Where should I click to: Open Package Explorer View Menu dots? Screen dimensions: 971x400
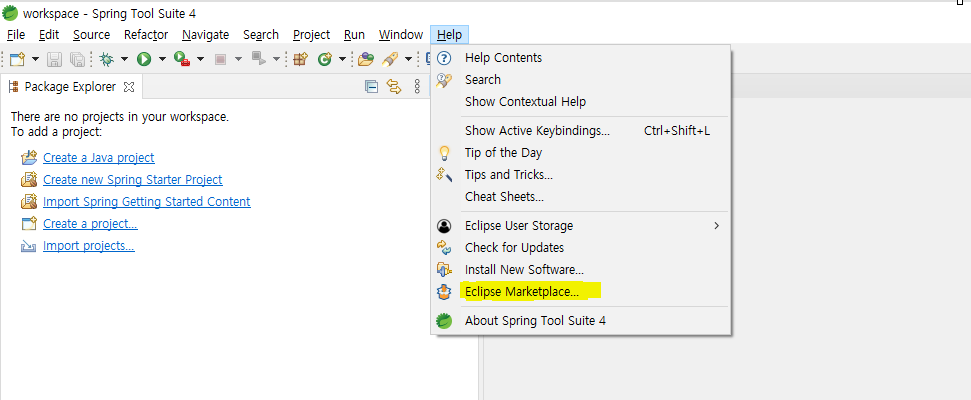(x=417, y=87)
